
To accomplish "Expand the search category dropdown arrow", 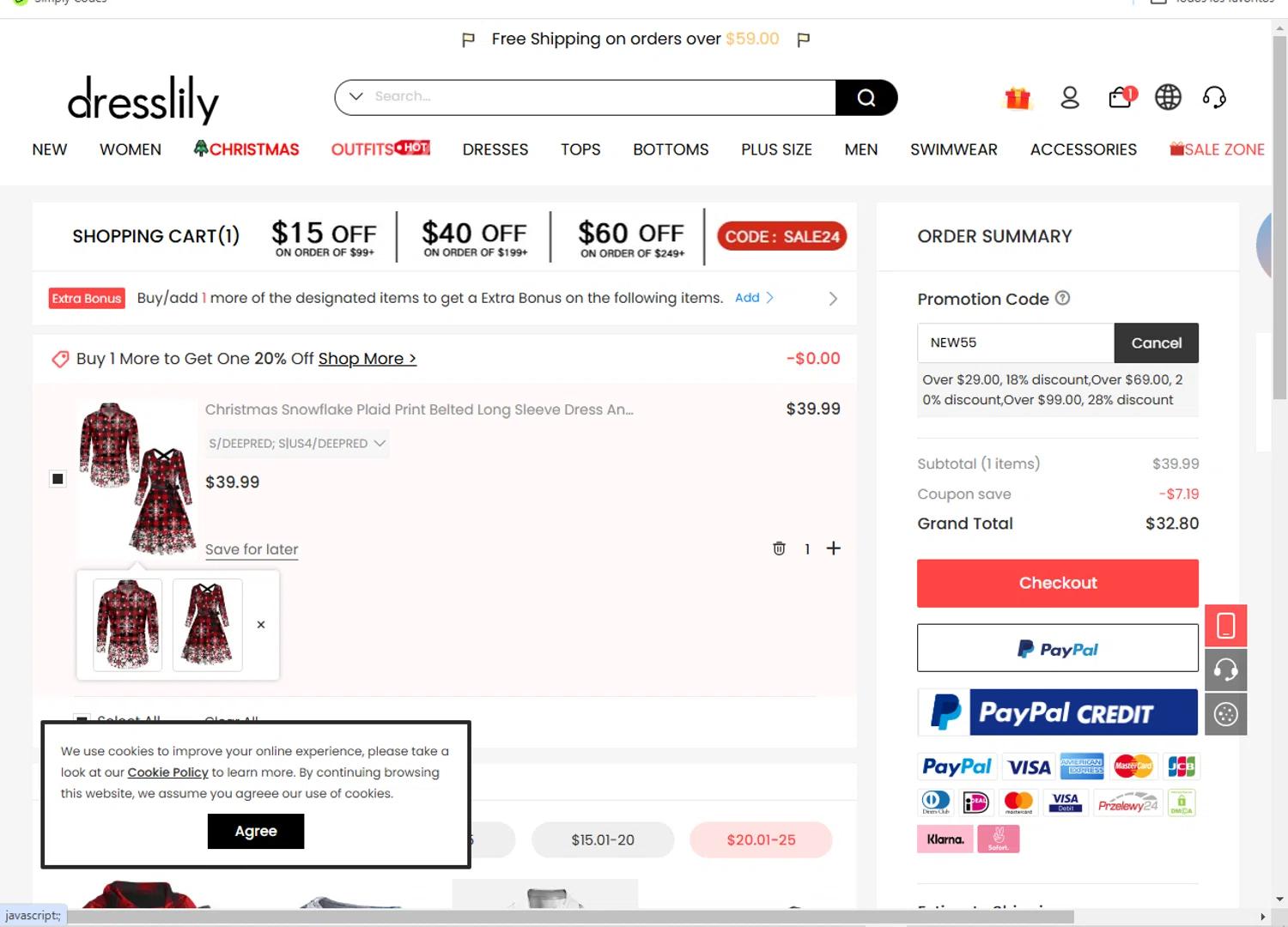I will (355, 96).
